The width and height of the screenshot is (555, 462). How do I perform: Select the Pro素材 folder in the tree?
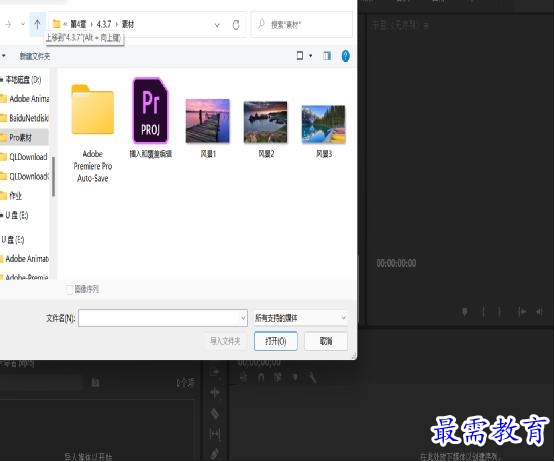point(24,137)
